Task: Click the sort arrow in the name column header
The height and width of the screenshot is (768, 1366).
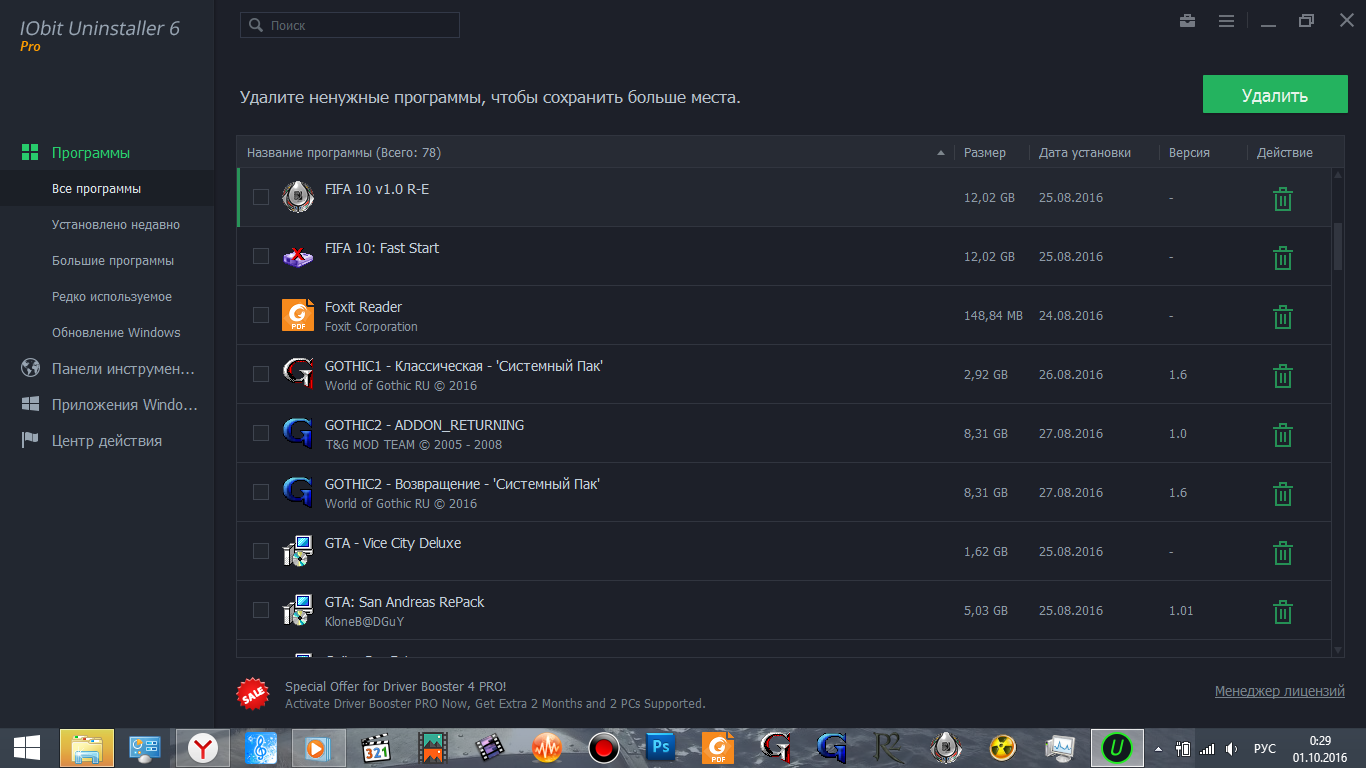Action: [x=940, y=153]
